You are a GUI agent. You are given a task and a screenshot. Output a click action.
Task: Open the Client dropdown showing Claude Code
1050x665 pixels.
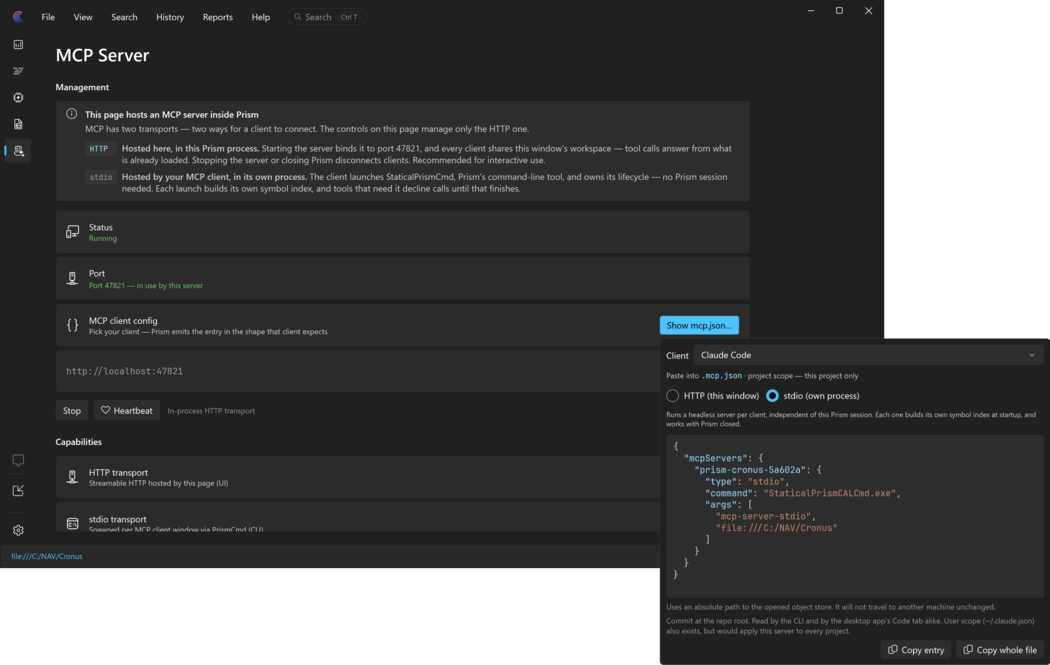click(x=868, y=355)
